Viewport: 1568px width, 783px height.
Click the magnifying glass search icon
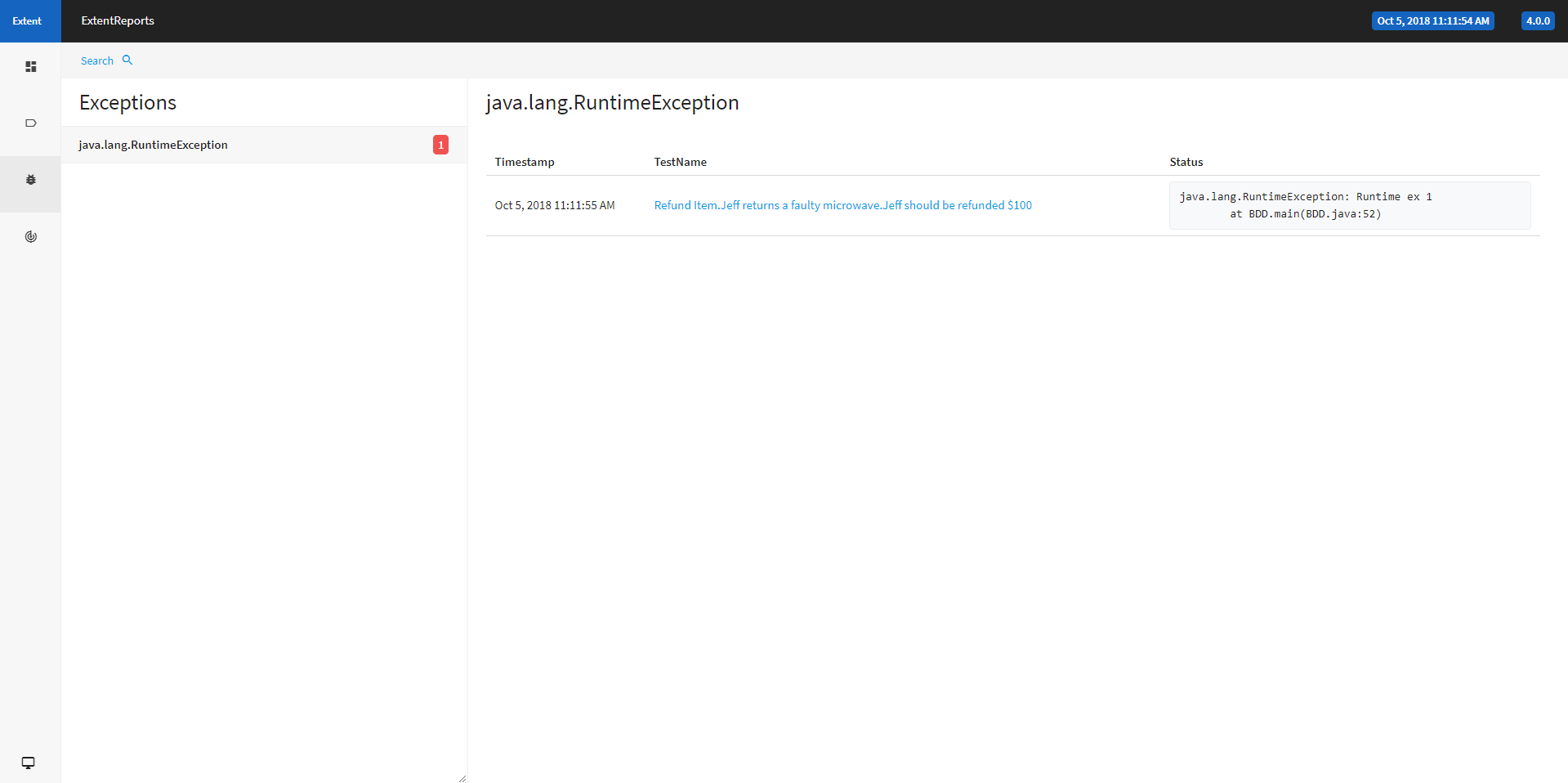pyautogui.click(x=127, y=60)
